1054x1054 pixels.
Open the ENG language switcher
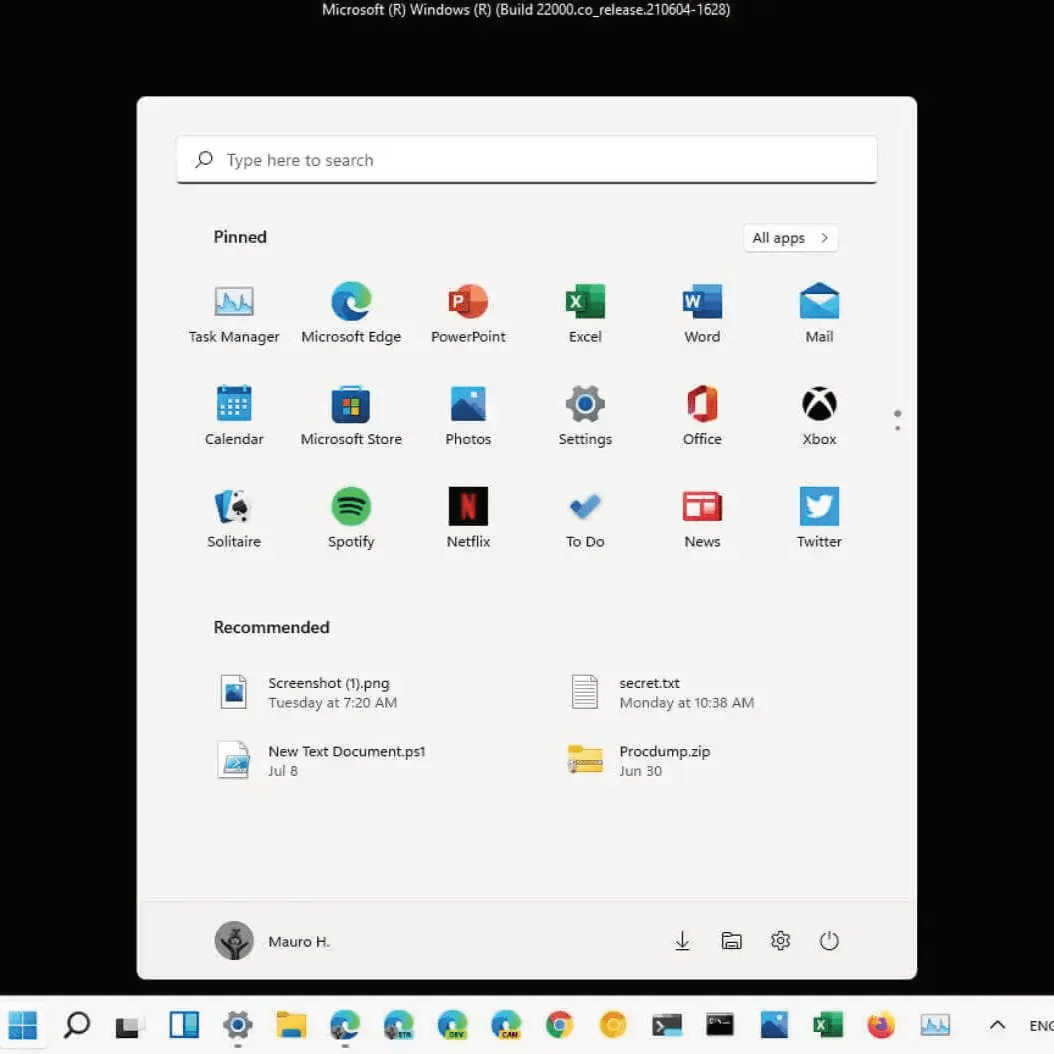(x=1040, y=1025)
